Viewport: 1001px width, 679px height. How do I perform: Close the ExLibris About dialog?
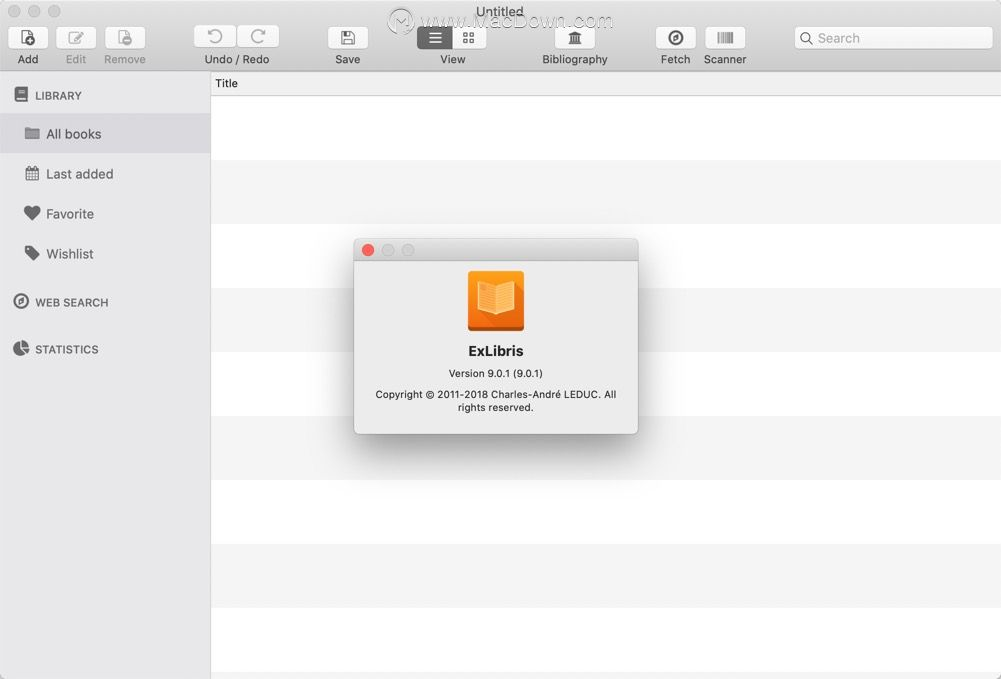point(368,250)
